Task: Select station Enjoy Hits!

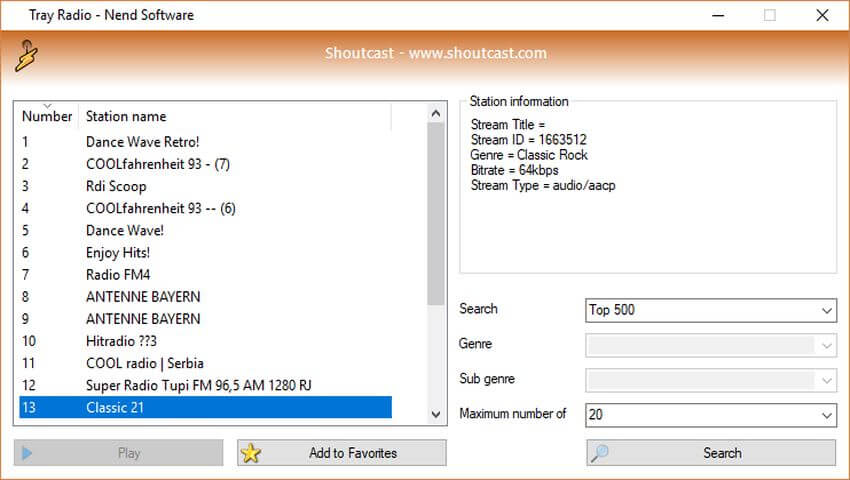Action: pyautogui.click(x=205, y=253)
